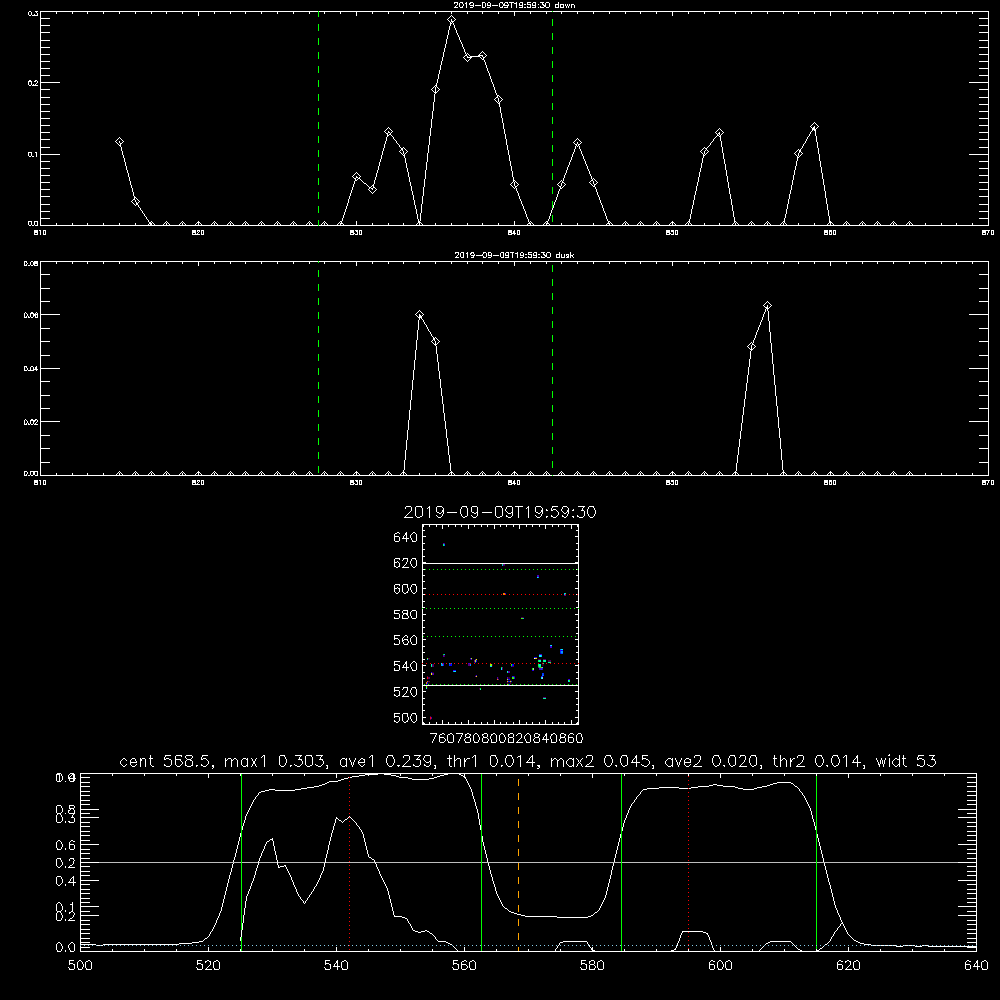Click the scatter plot y-axis label '500'
Image resolution: width=1000 pixels, height=1000 pixels.
coord(406,718)
